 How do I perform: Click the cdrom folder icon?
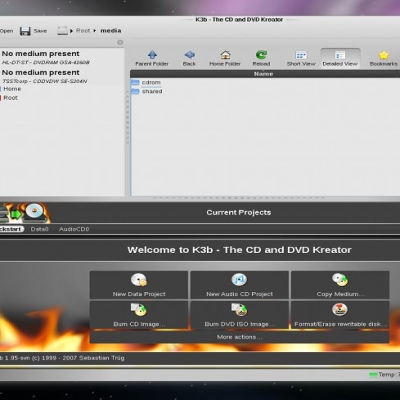pos(135,82)
